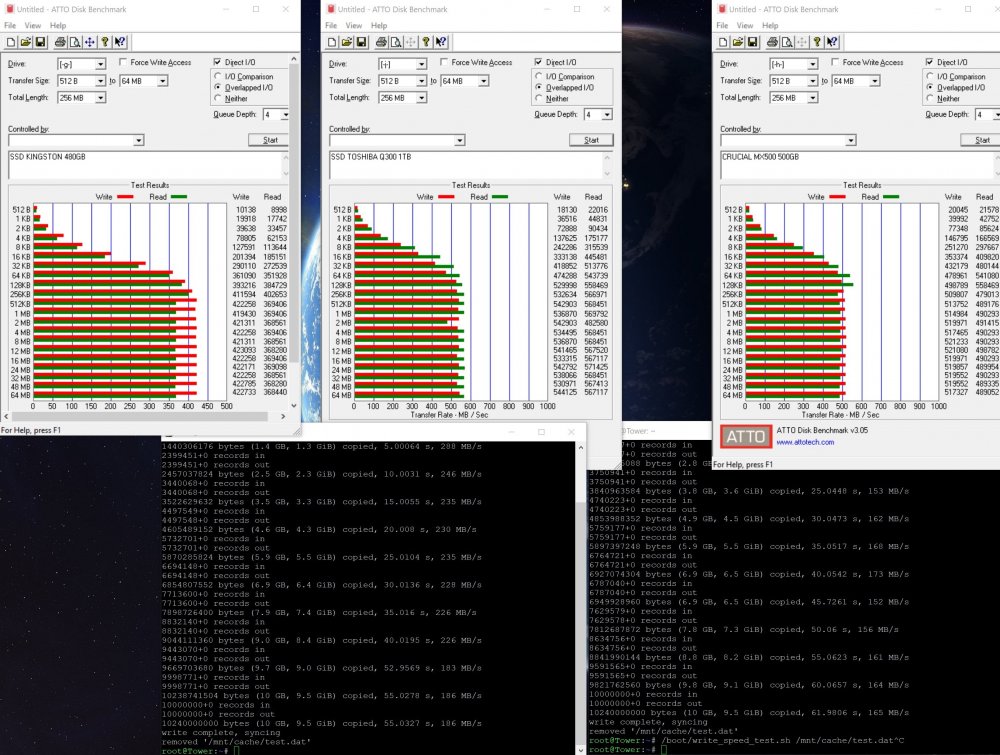1000x755 pixels.
Task: Click Print Preview icon in Crucial ATTO window
Action: 787,42
